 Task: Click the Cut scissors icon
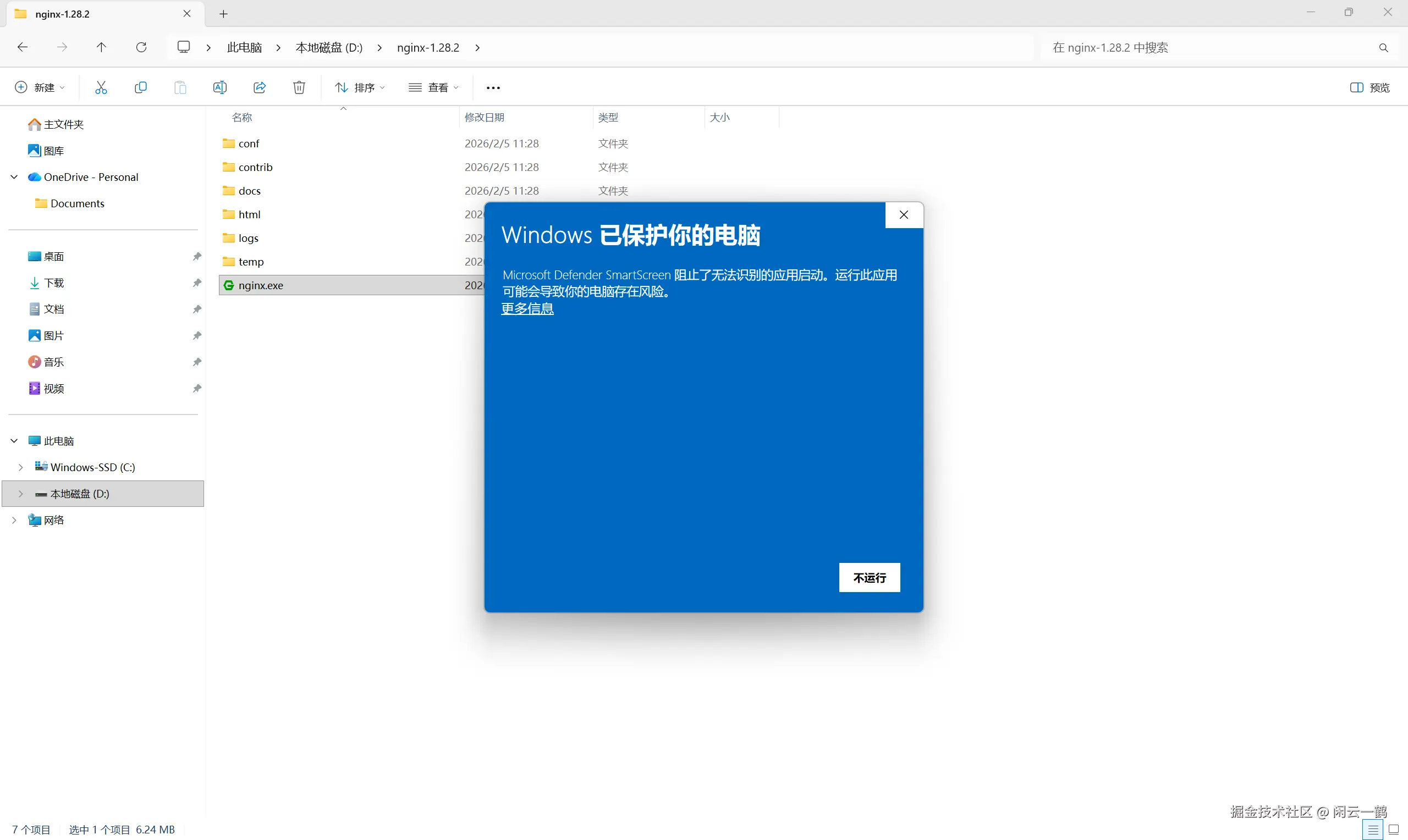click(x=101, y=87)
